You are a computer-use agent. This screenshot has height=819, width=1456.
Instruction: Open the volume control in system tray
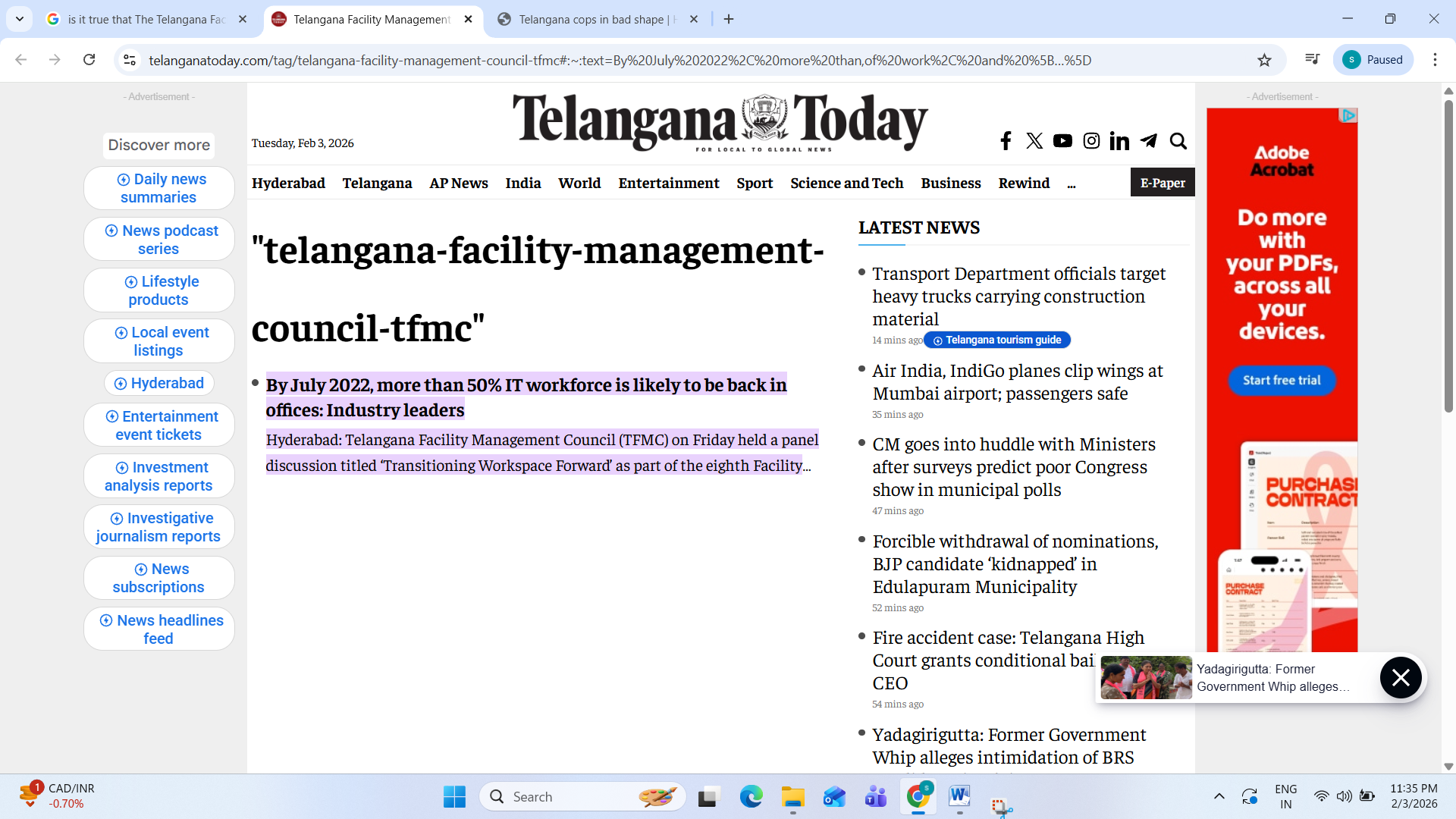(1344, 796)
